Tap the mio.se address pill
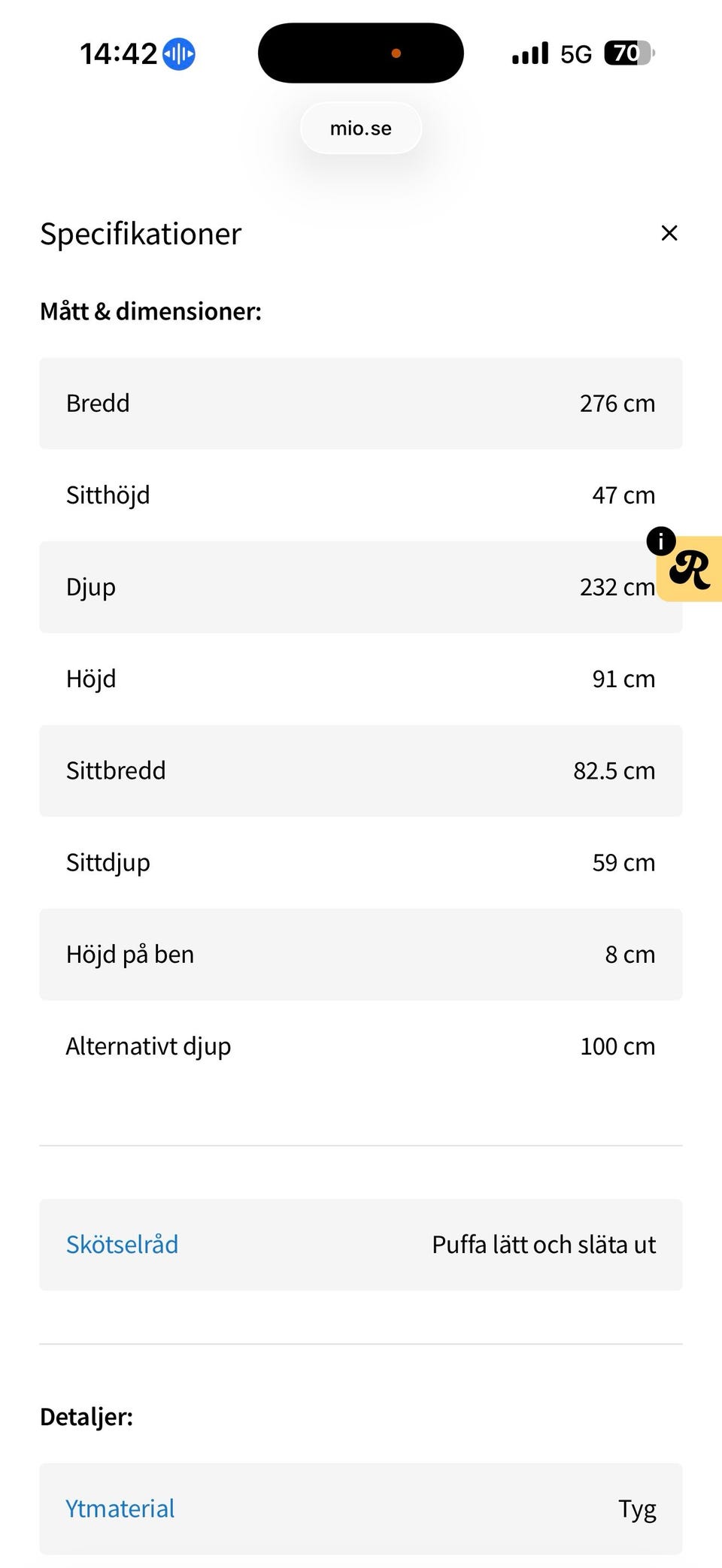This screenshot has height=1568, width=722. 360,129
